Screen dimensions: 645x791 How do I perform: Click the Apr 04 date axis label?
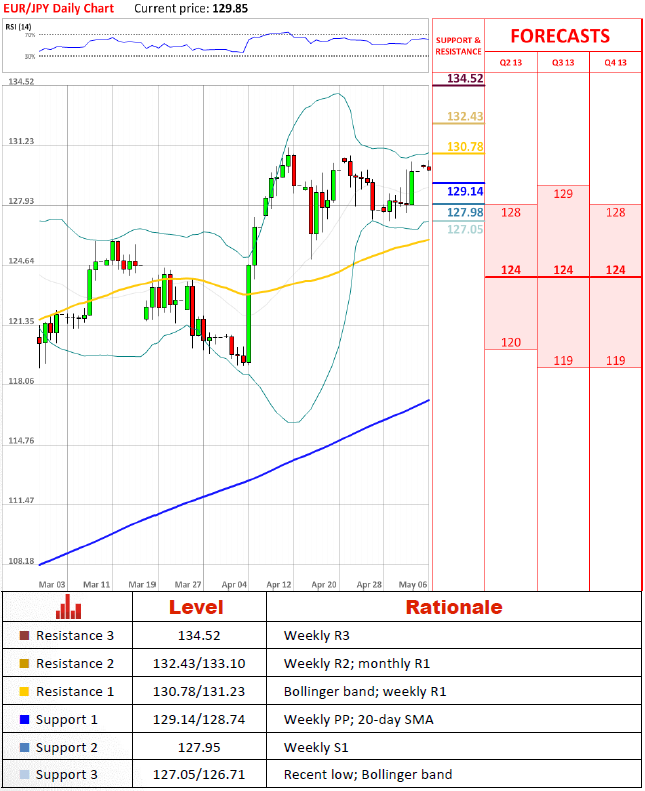click(x=234, y=585)
